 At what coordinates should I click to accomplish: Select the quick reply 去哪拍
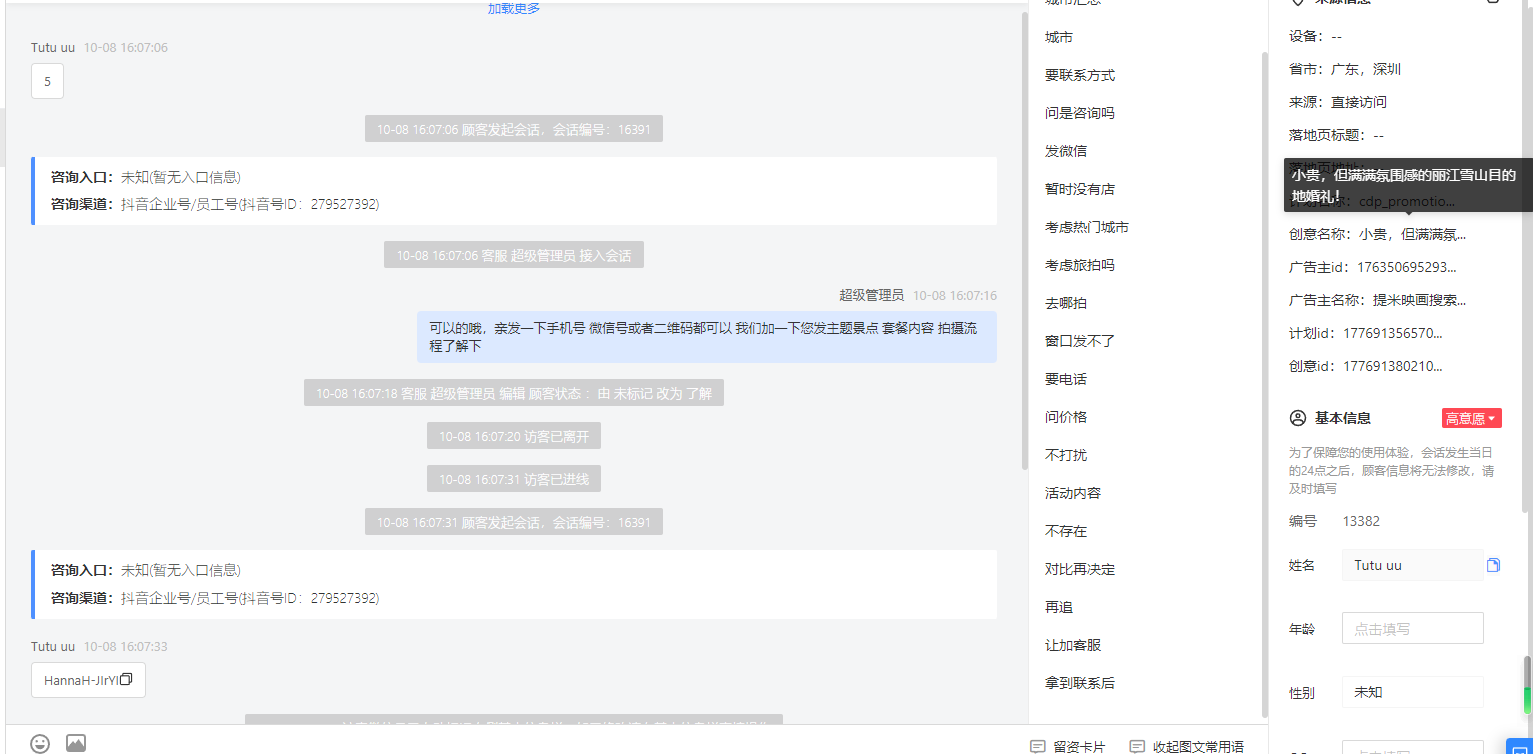click(1066, 303)
